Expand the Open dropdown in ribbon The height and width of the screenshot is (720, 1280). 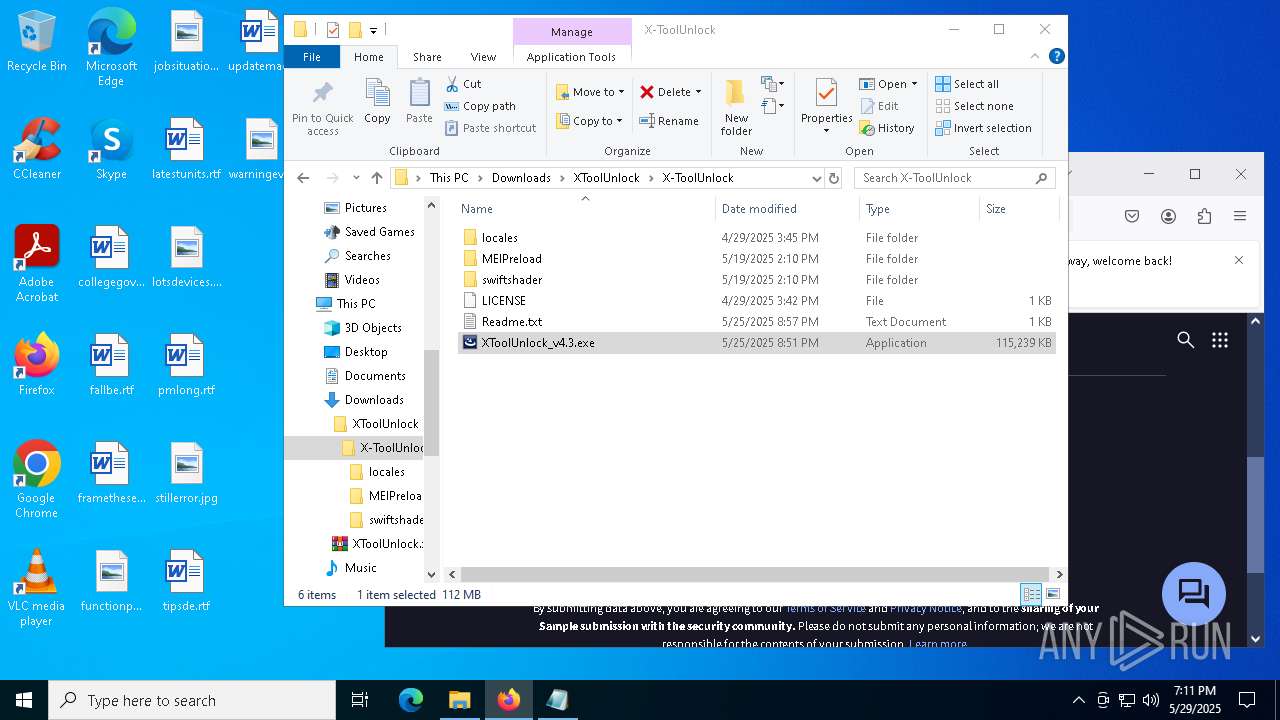[914, 84]
